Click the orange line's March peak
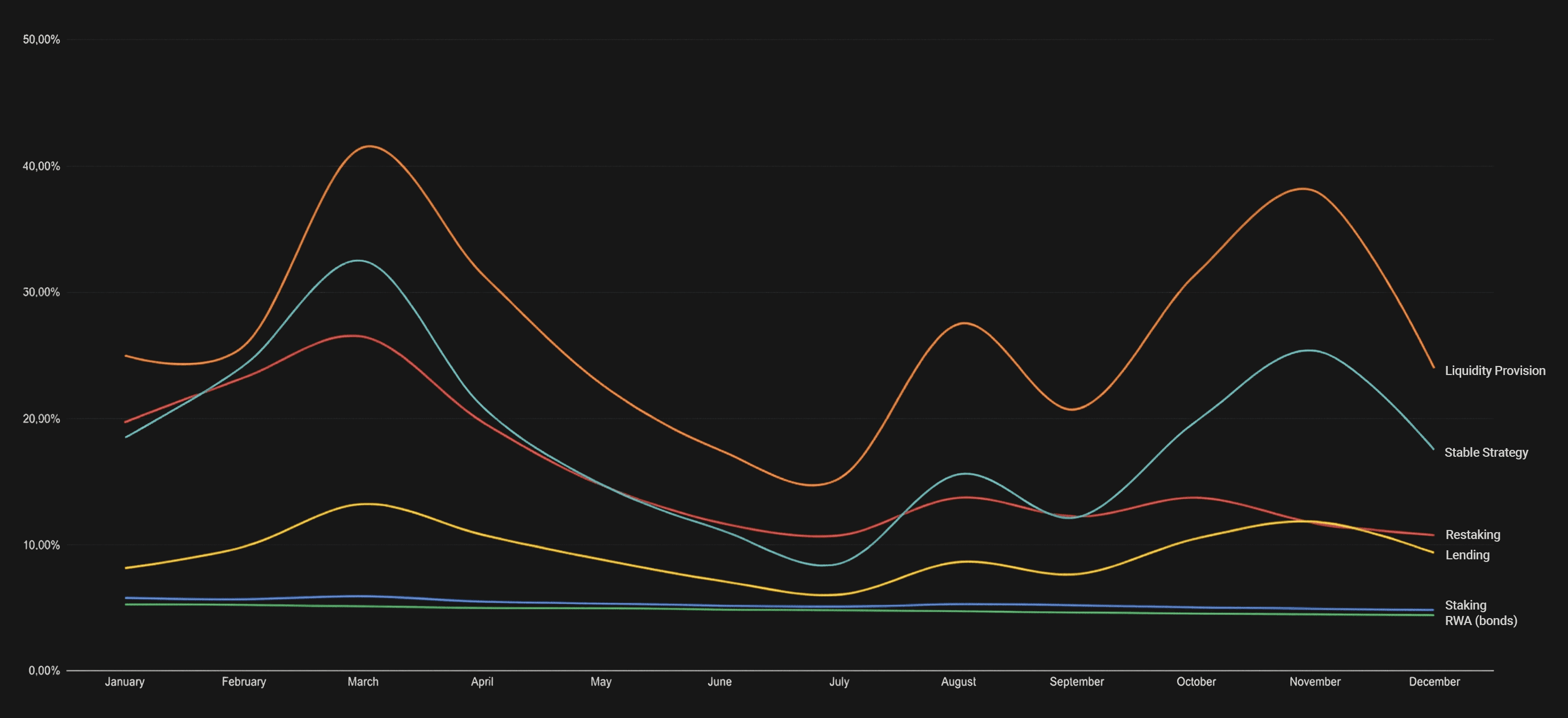Viewport: 1568px width, 718px height. click(370, 146)
